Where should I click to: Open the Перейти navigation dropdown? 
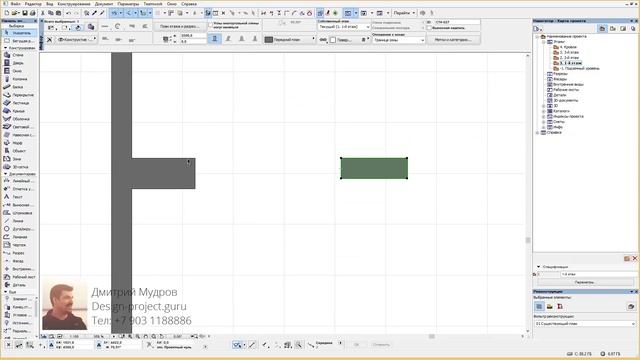tap(404, 13)
